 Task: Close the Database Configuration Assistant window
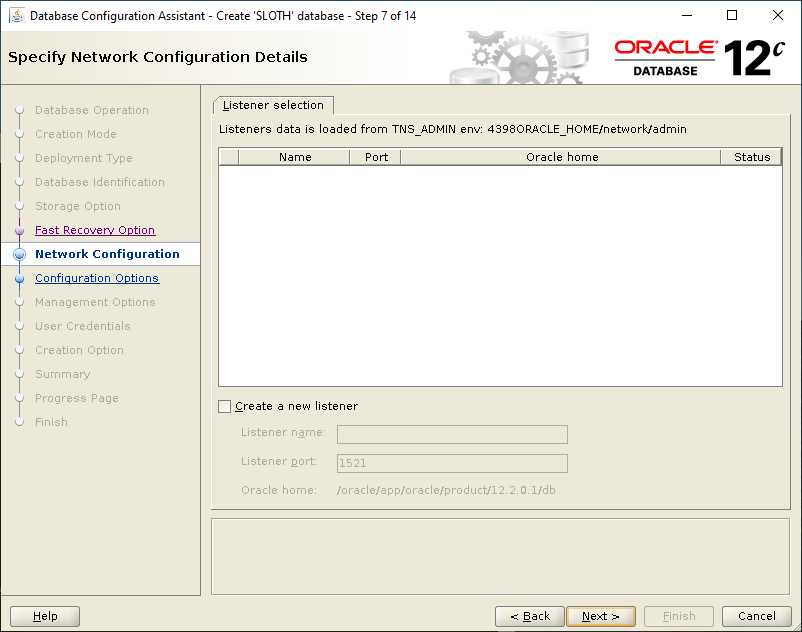pos(777,15)
